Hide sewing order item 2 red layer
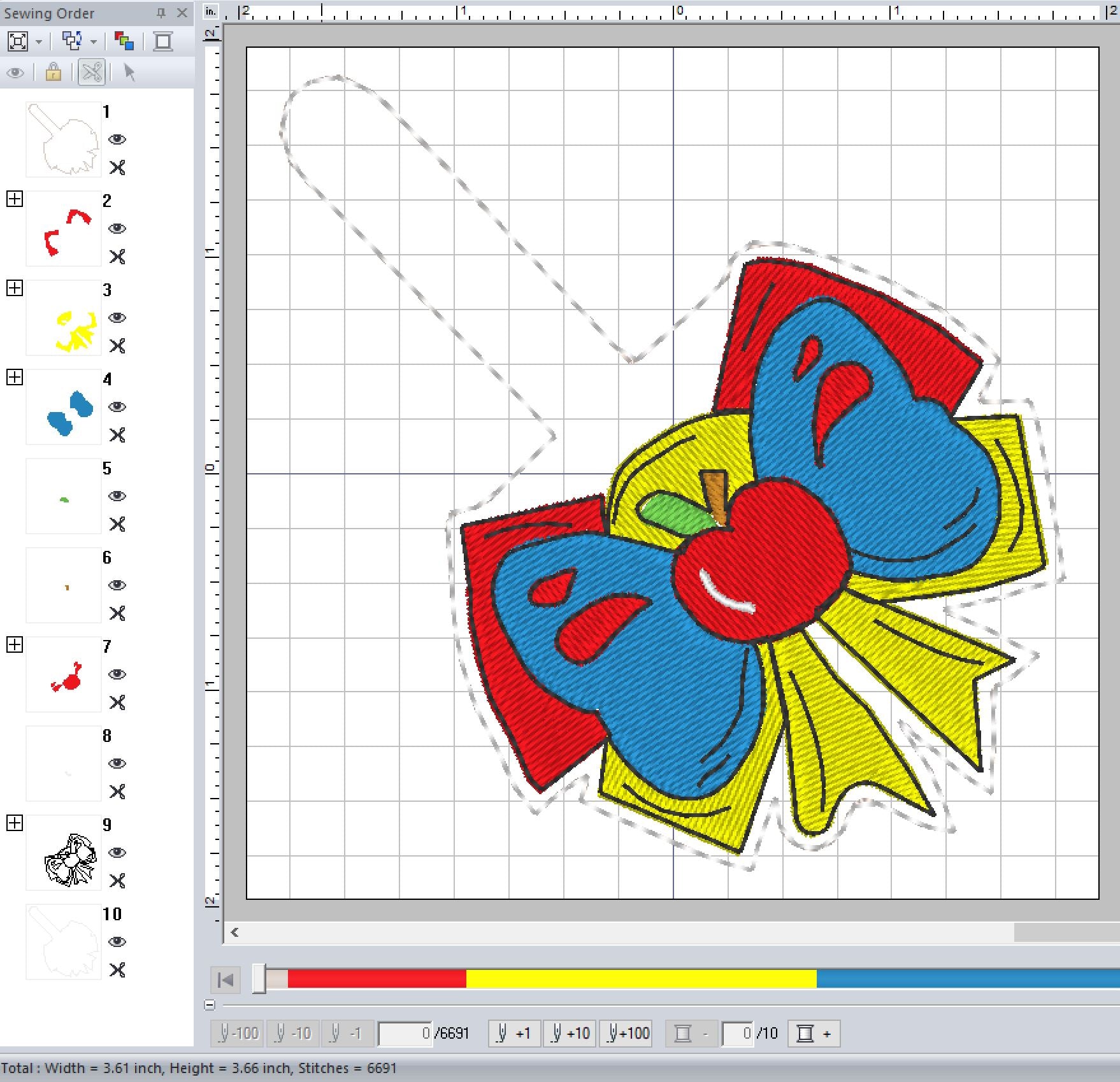The image size is (1120, 1082). pos(117,229)
